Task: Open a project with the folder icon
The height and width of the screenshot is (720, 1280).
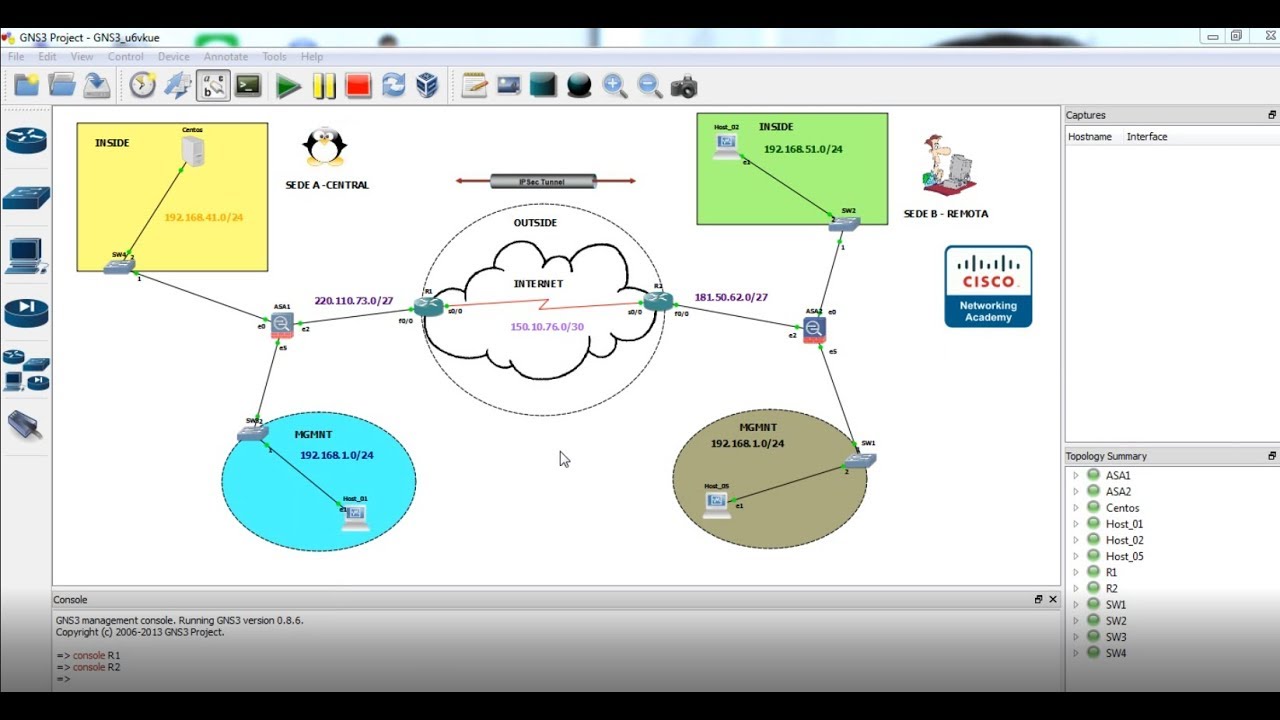Action: pyautogui.click(x=62, y=86)
